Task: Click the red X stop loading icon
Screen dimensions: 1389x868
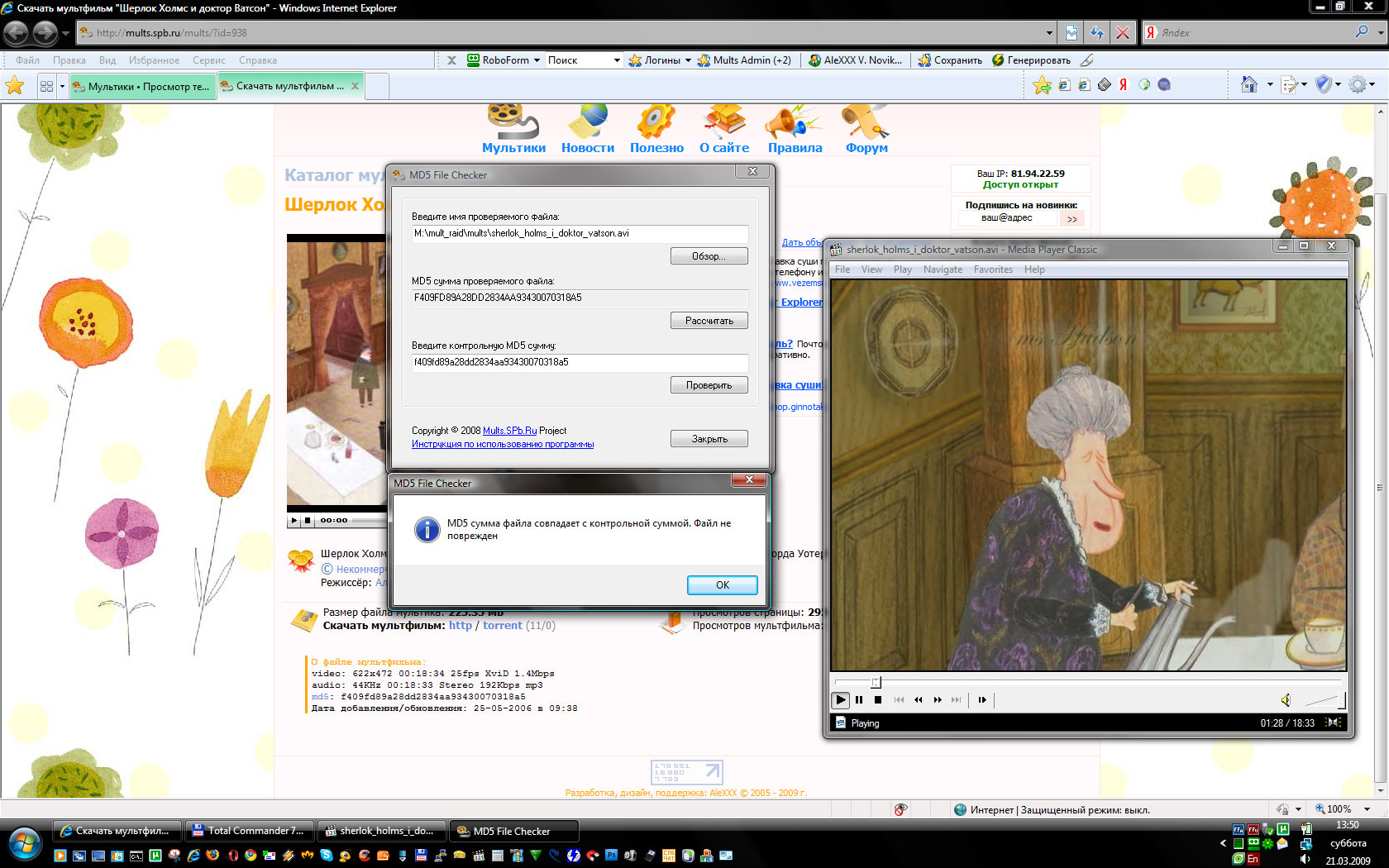Action: tap(1122, 33)
